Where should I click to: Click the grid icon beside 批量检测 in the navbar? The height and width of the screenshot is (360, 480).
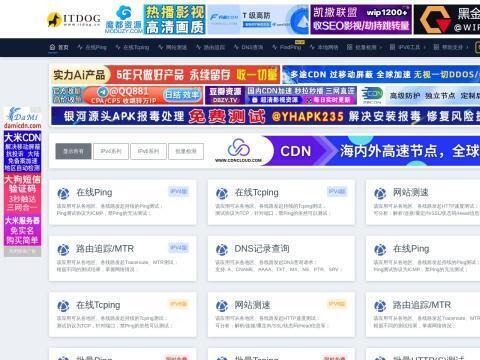point(349,47)
